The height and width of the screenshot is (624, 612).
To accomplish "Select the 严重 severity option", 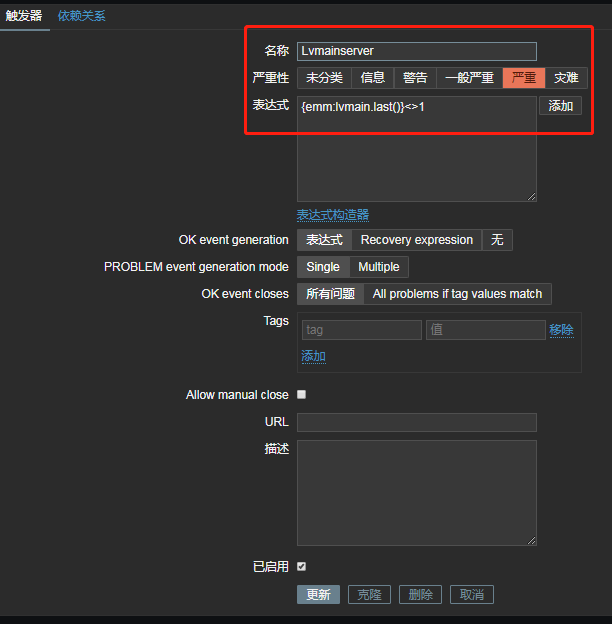I will pyautogui.click(x=524, y=78).
